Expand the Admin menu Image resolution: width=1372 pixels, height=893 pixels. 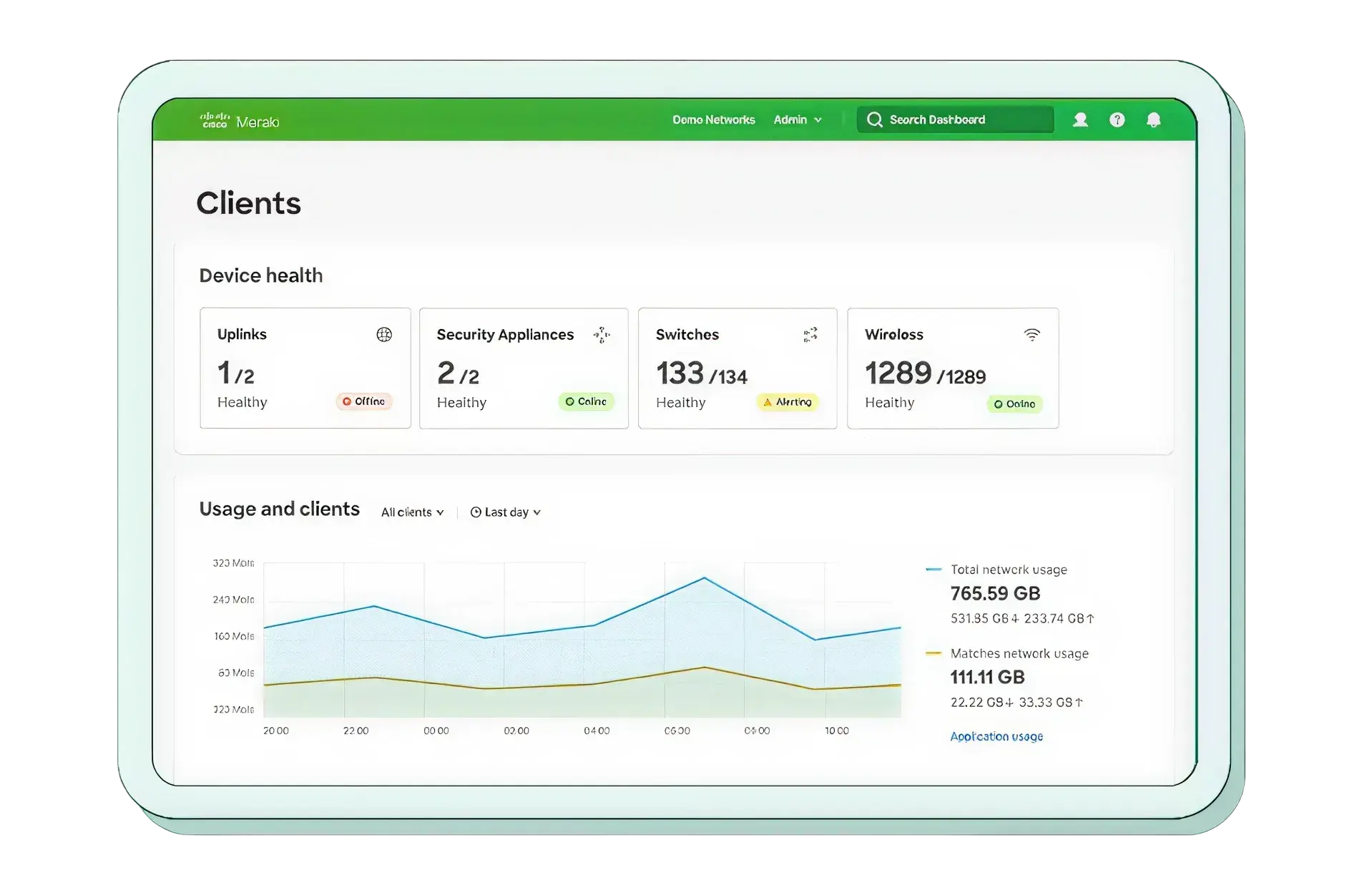coord(798,119)
